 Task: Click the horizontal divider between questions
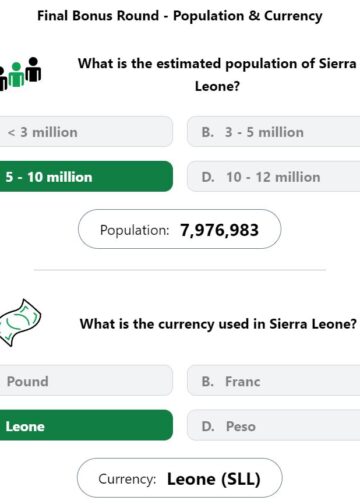(180, 270)
